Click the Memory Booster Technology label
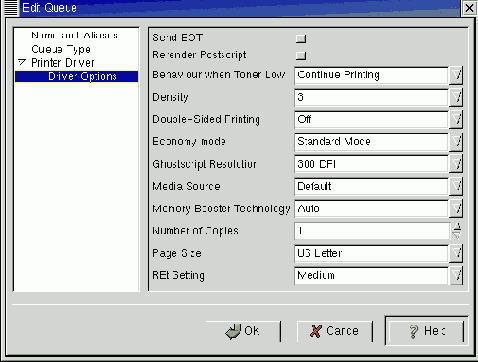Image resolution: width=478 pixels, height=362 pixels. click(x=221, y=209)
